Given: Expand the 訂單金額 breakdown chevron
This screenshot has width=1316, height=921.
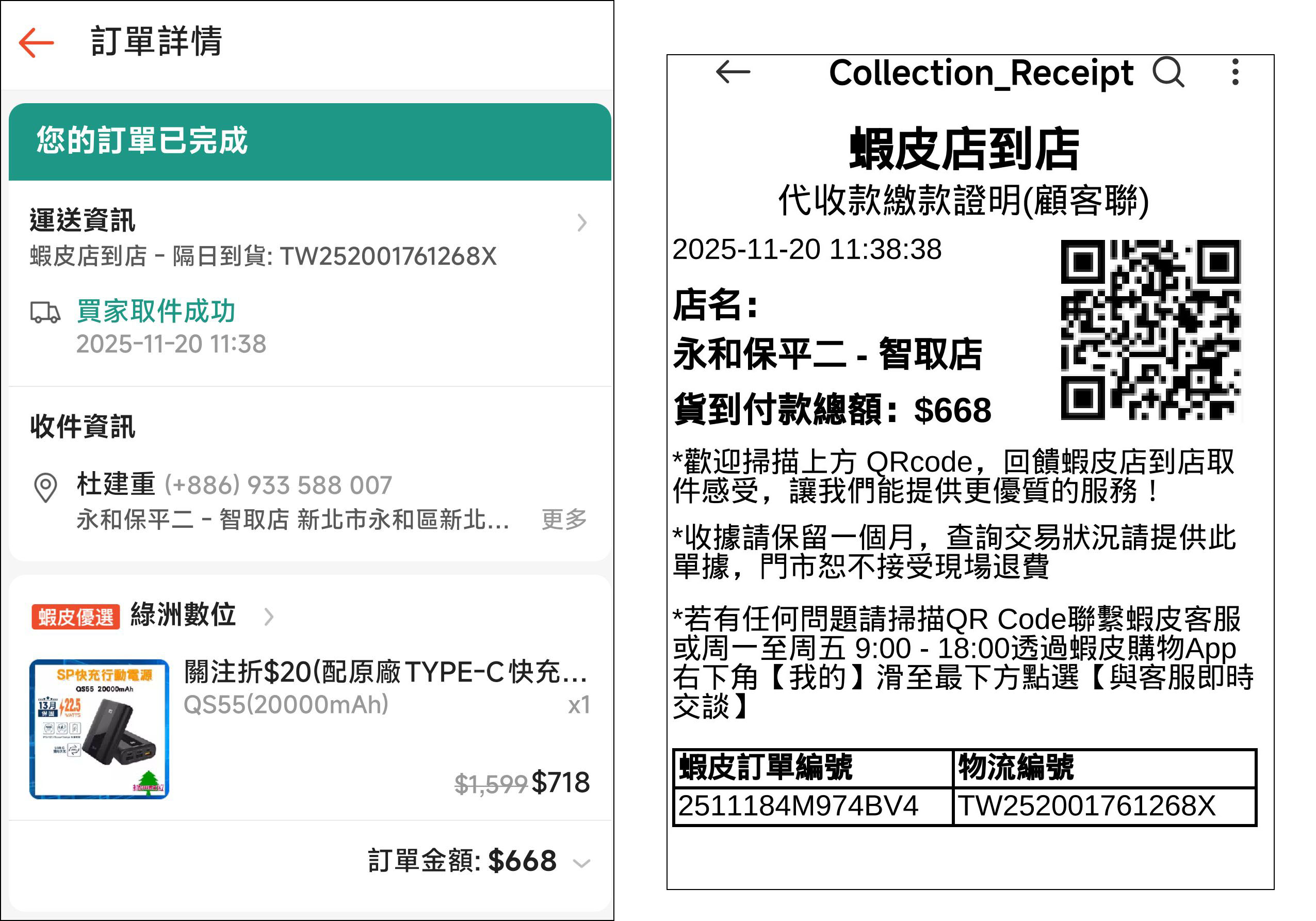Looking at the screenshot, I should [582, 863].
